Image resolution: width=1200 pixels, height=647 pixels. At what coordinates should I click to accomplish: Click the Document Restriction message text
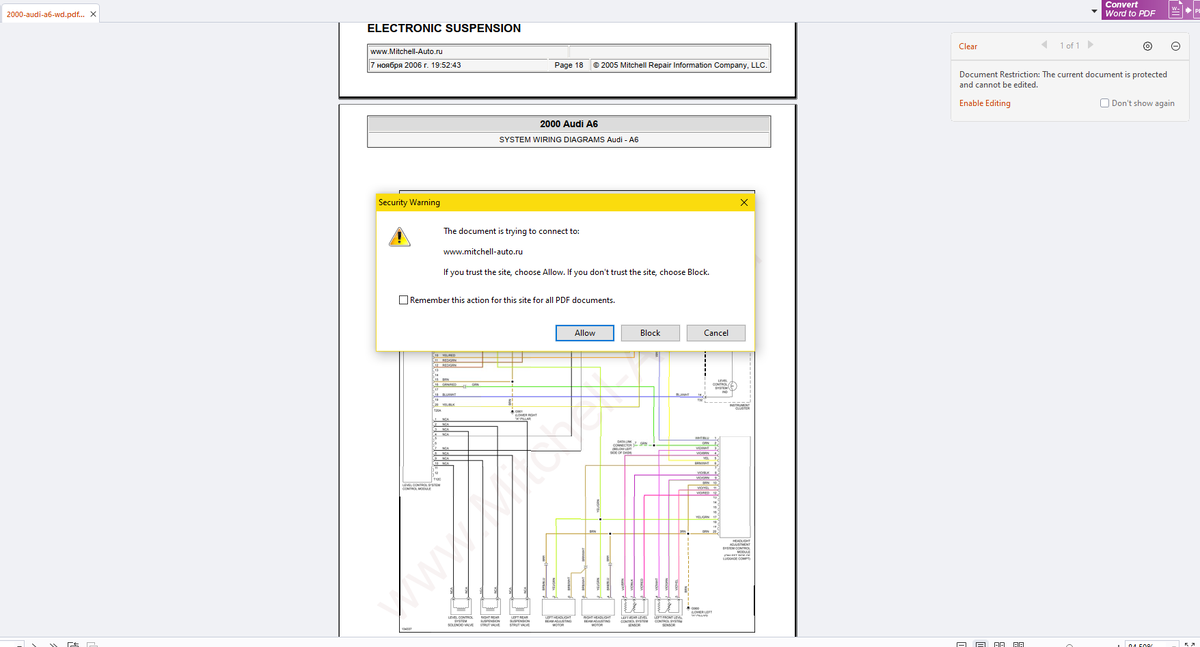point(1063,79)
